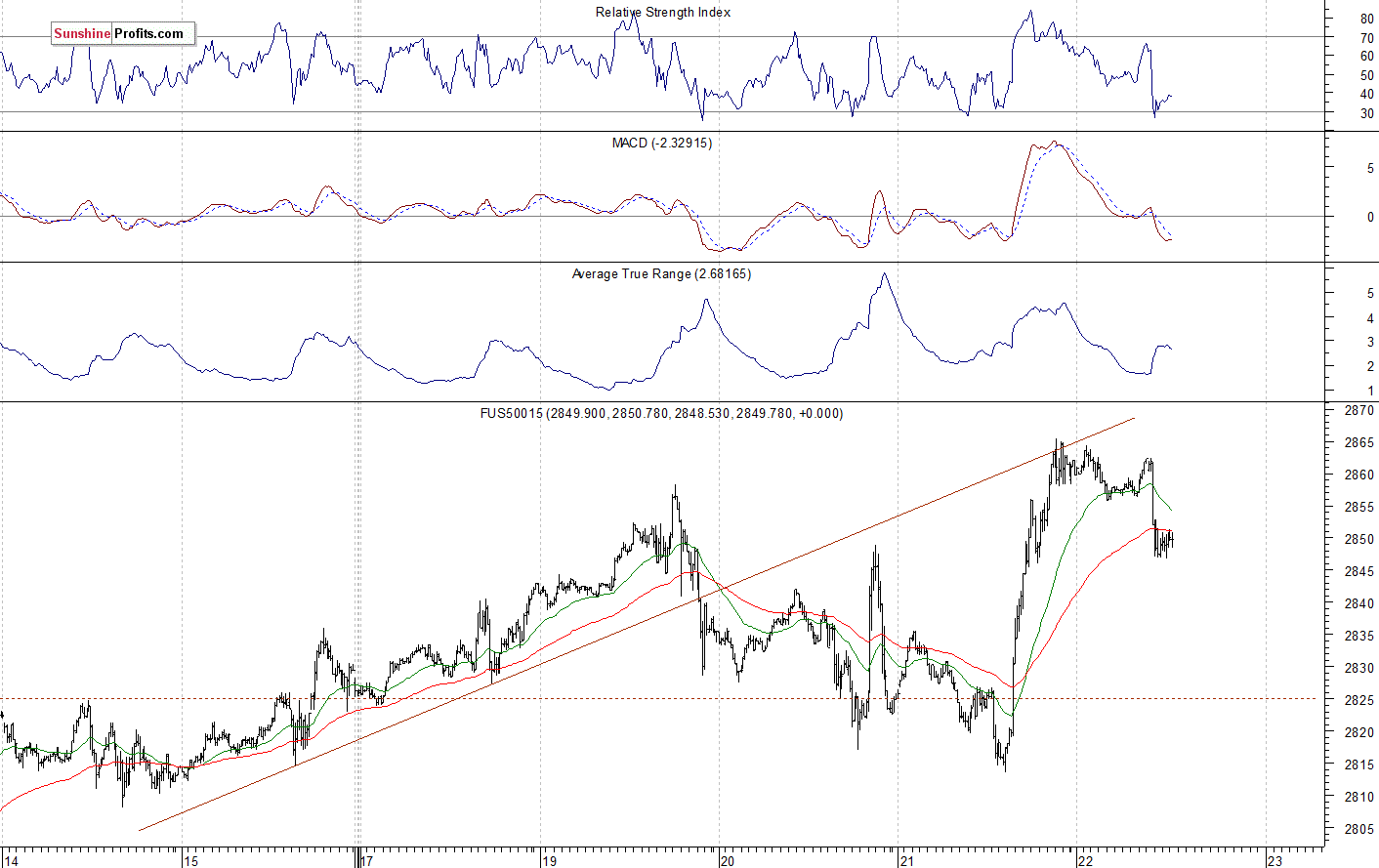Click the 2805 price axis label
Viewport: 1379px width, 868px height.
1360,829
